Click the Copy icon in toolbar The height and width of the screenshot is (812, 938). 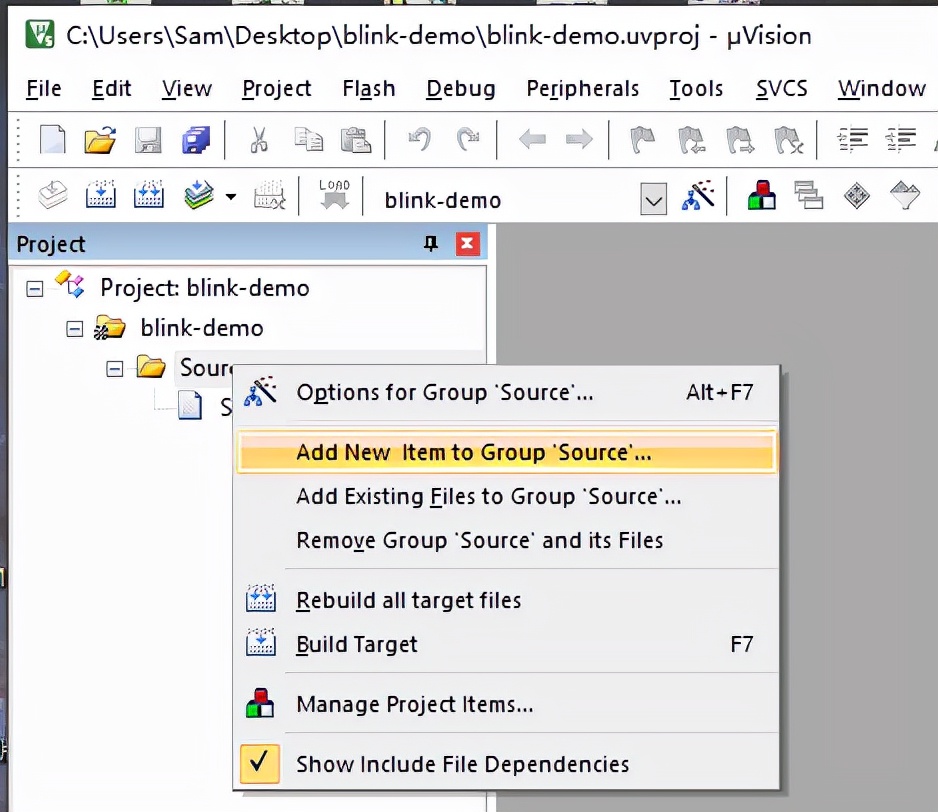pos(309,139)
